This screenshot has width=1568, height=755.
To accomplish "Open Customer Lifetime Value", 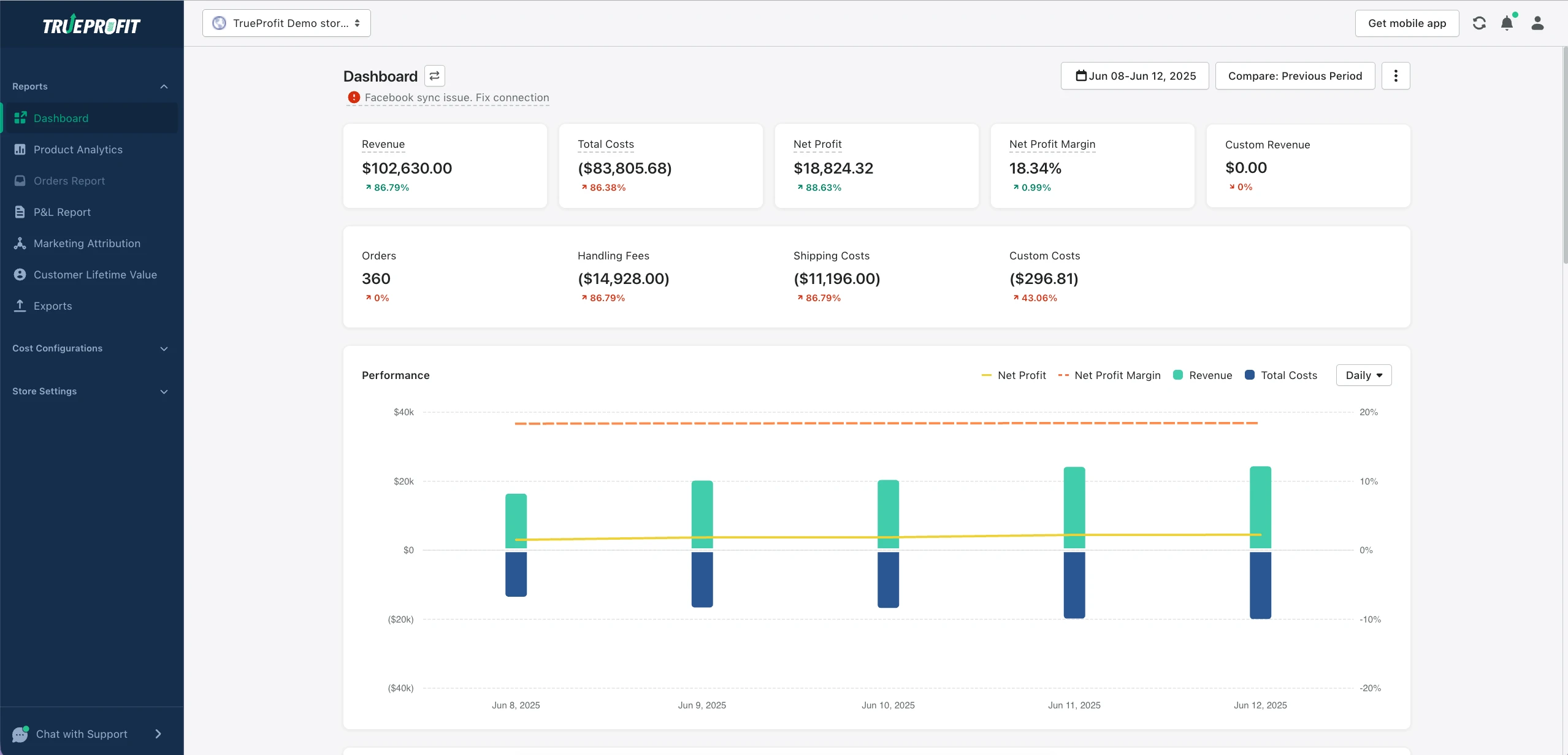I will click(x=96, y=274).
